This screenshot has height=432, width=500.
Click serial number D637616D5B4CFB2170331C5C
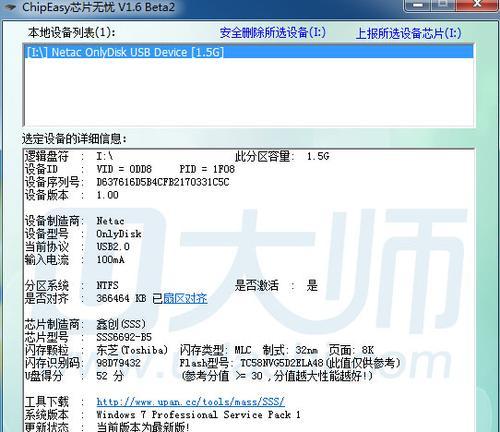point(163,182)
